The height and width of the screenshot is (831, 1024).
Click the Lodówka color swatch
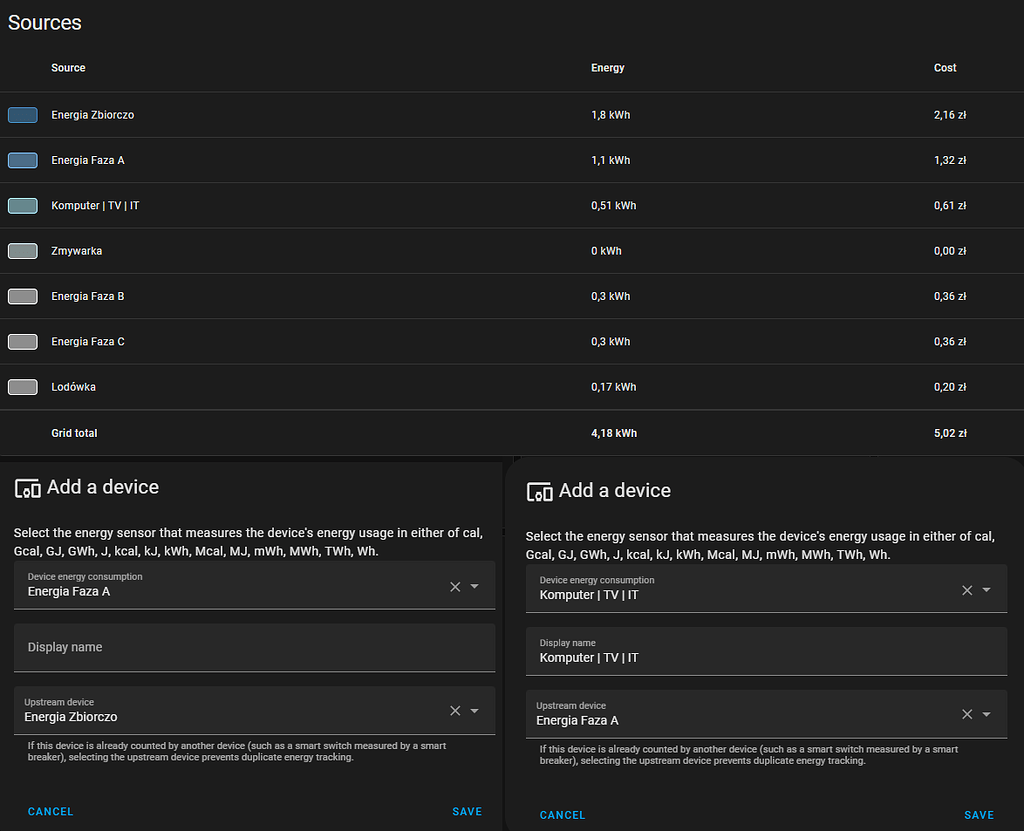(x=22, y=387)
